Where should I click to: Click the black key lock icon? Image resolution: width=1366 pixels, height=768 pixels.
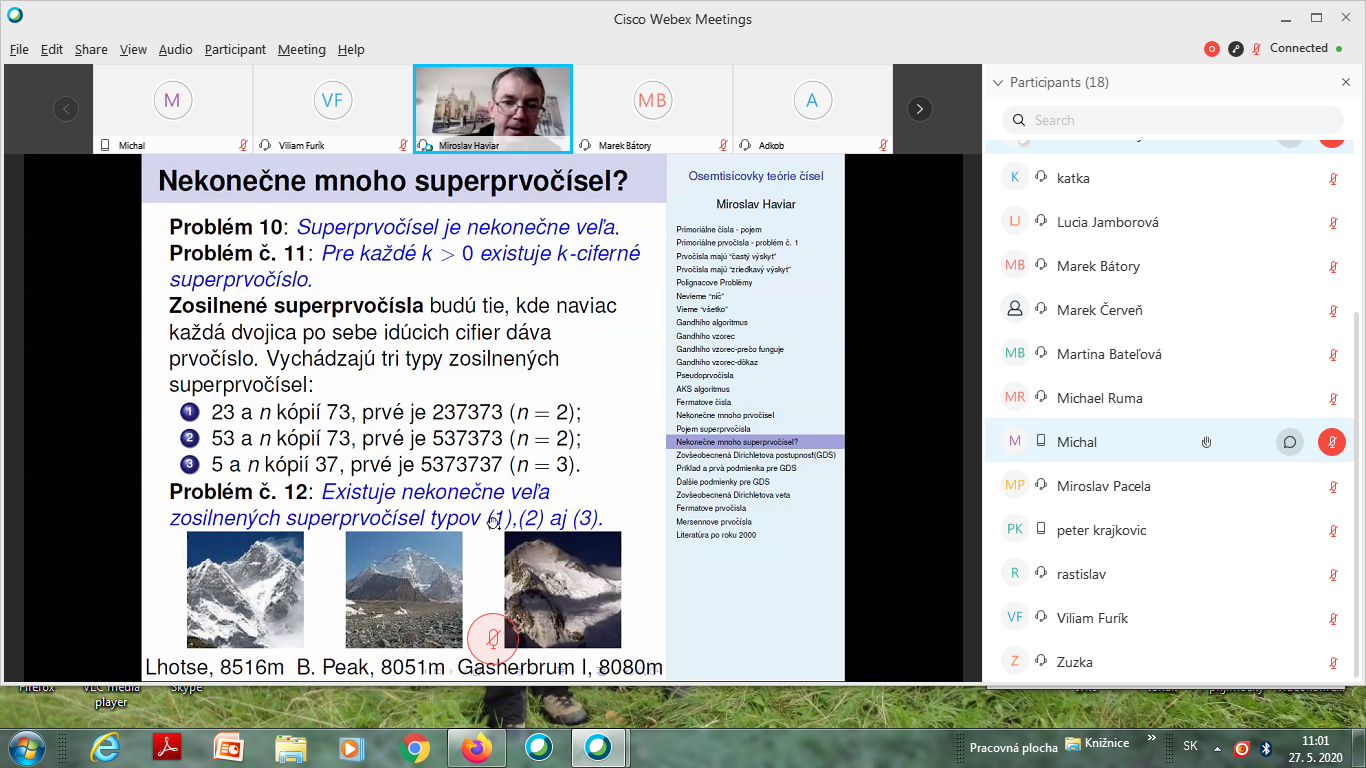pos(1236,48)
